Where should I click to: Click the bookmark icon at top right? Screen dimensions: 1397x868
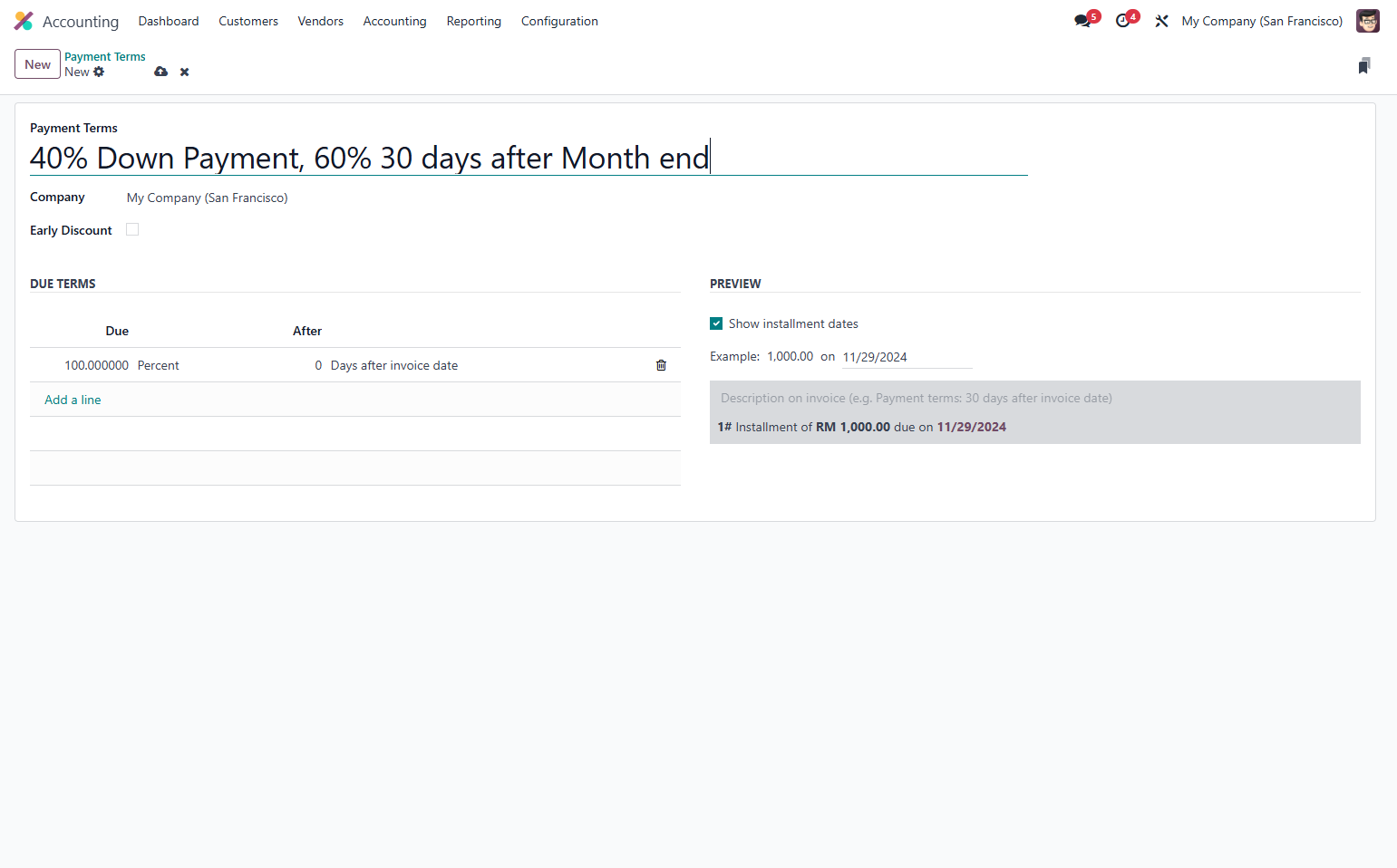tap(1363, 65)
